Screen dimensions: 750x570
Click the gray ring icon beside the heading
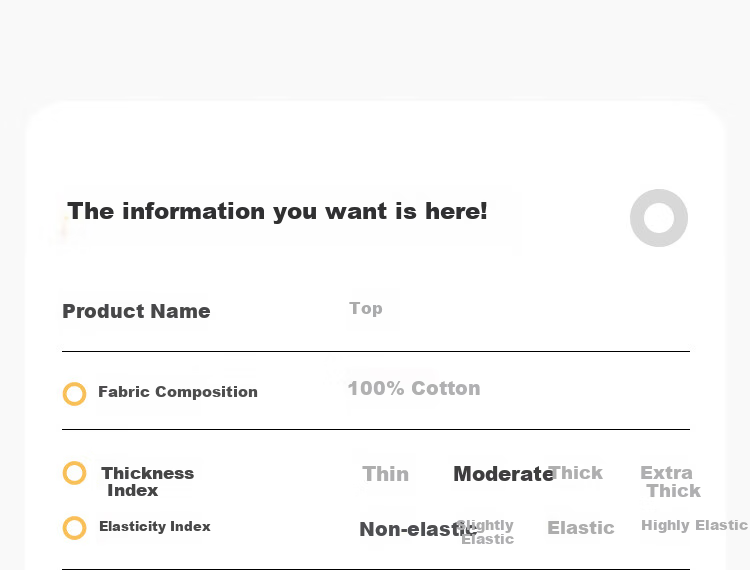coord(659,218)
